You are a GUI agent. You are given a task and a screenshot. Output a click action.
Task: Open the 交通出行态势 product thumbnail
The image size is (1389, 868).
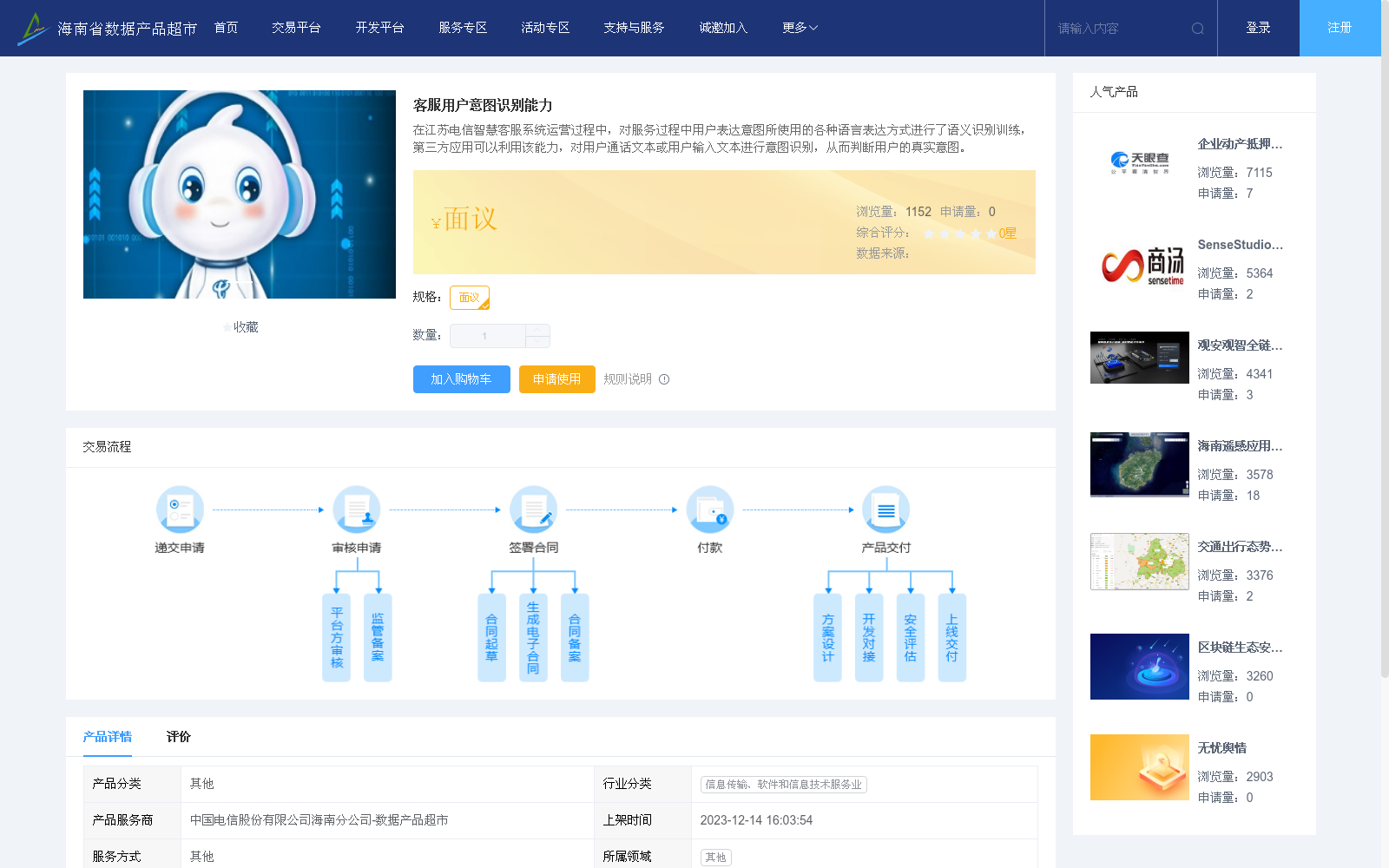point(1140,562)
